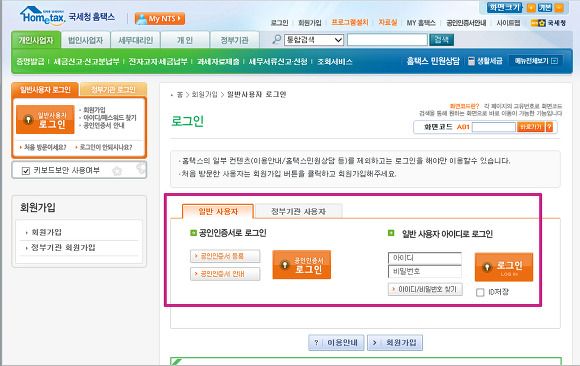Open 자료실 link
This screenshot has height=366, width=580.
tap(387, 23)
